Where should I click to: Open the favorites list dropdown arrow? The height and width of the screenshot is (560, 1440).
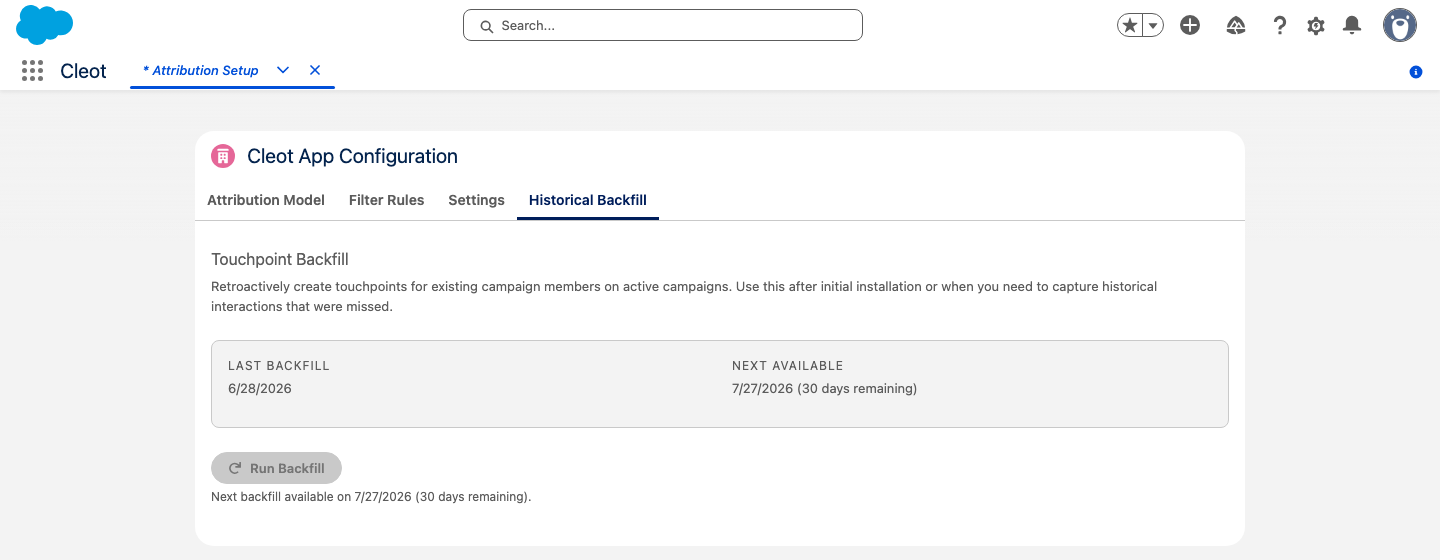pyautogui.click(x=1153, y=26)
